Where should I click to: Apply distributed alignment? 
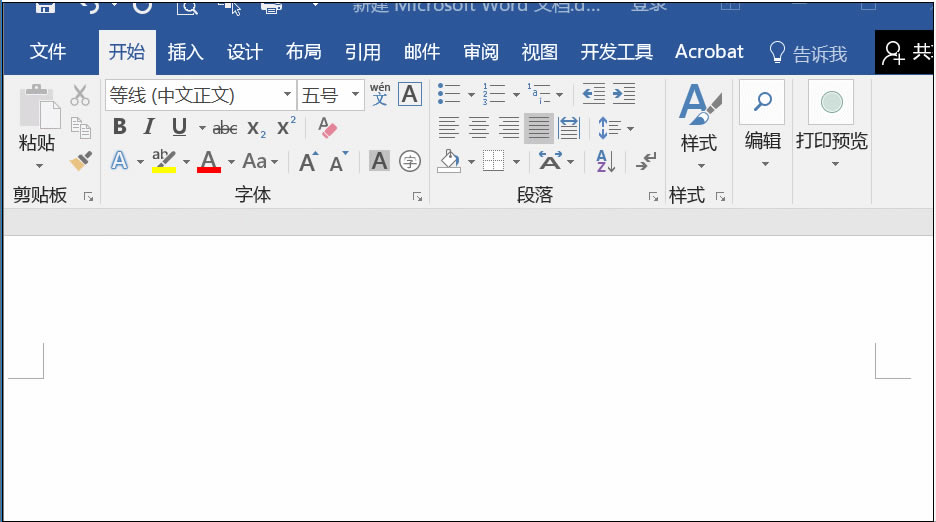click(x=569, y=128)
